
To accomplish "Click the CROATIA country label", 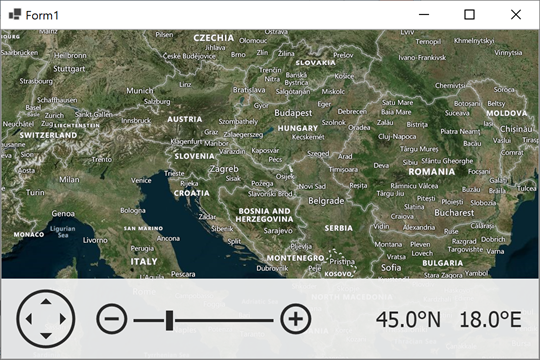I will click(x=191, y=193).
